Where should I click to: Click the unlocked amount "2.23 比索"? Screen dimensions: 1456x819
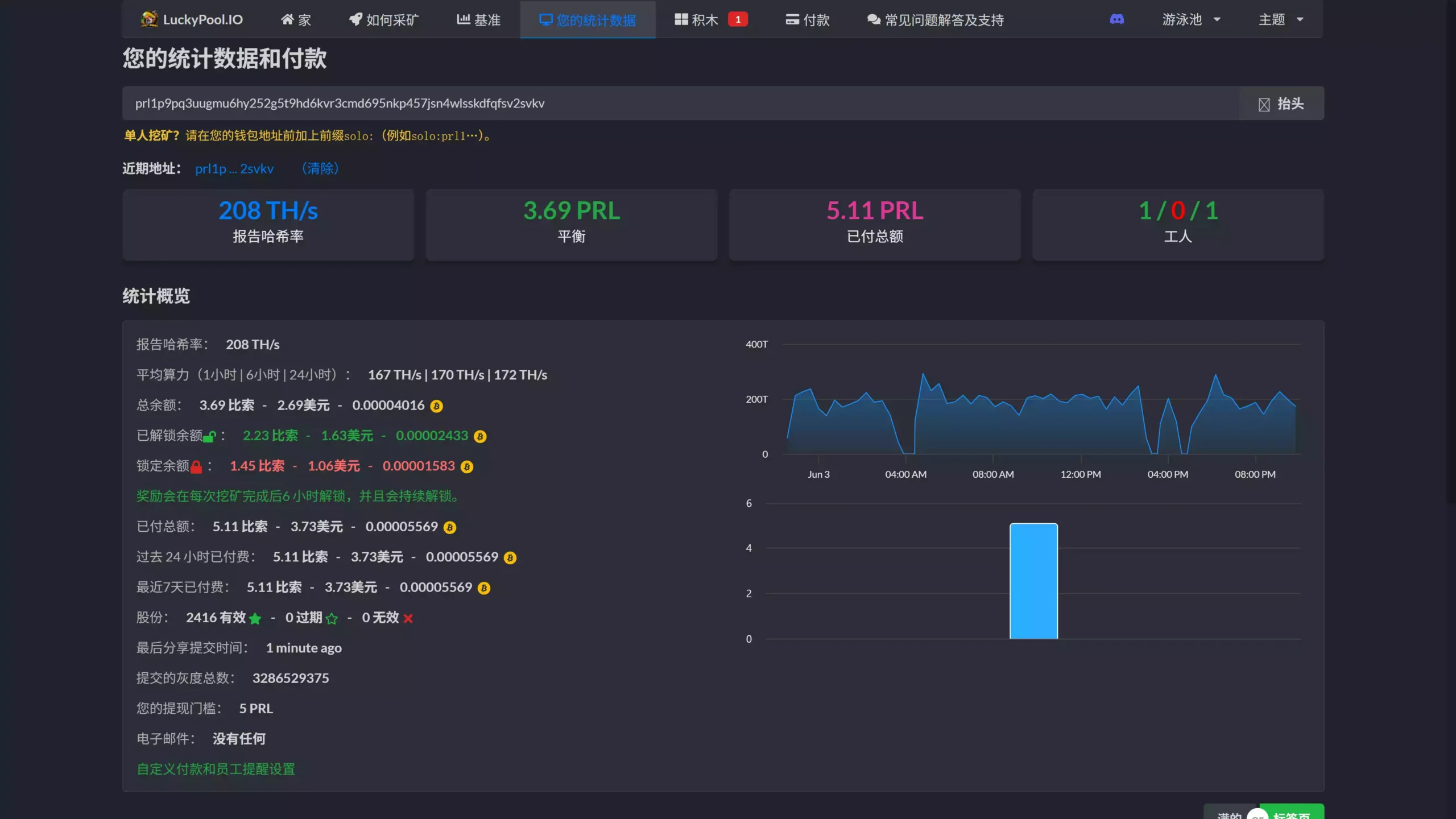270,436
